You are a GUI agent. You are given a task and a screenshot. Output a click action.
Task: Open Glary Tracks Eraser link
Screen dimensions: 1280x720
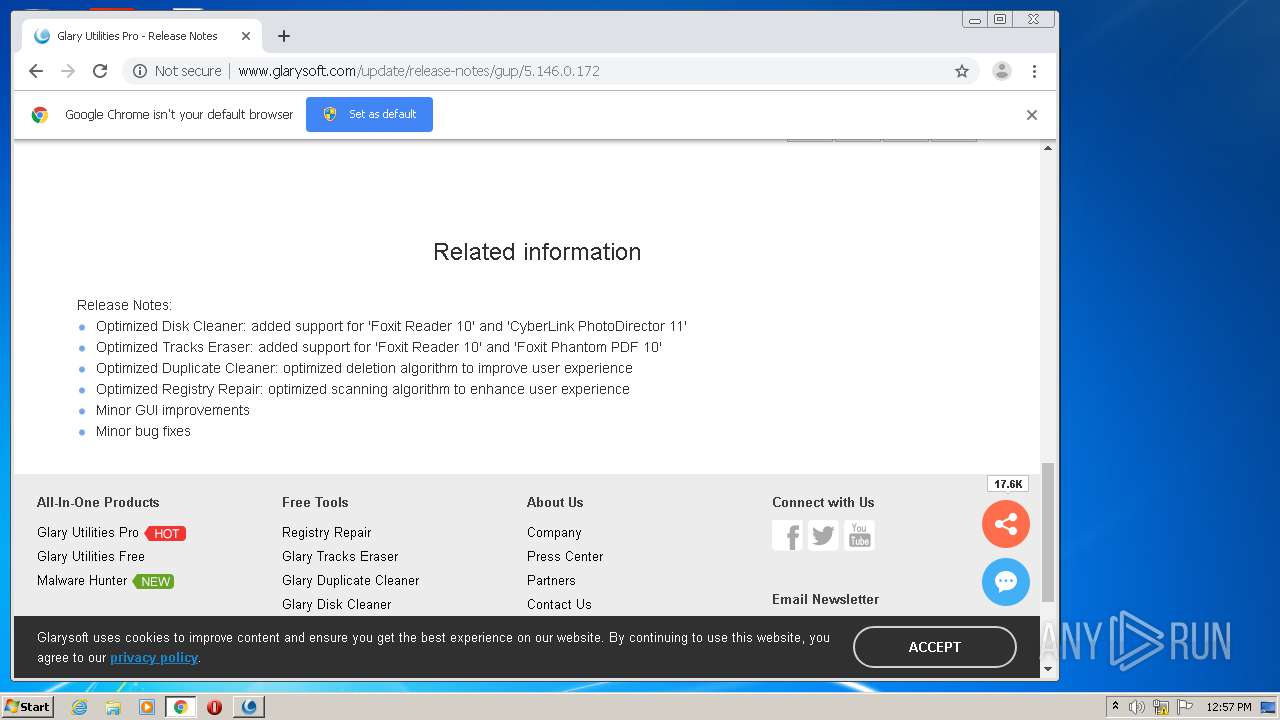tap(340, 556)
